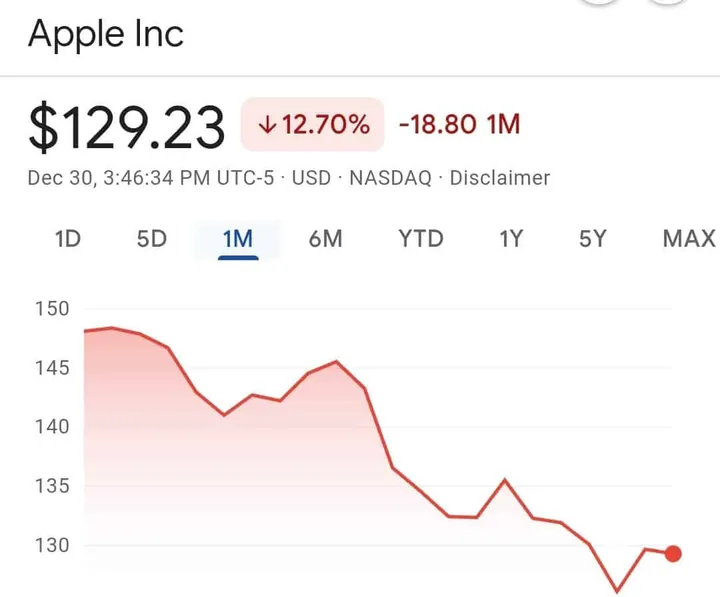Click the down arrow in percent badge
Viewport: 720px width, 597px height.
pyautogui.click(x=266, y=126)
